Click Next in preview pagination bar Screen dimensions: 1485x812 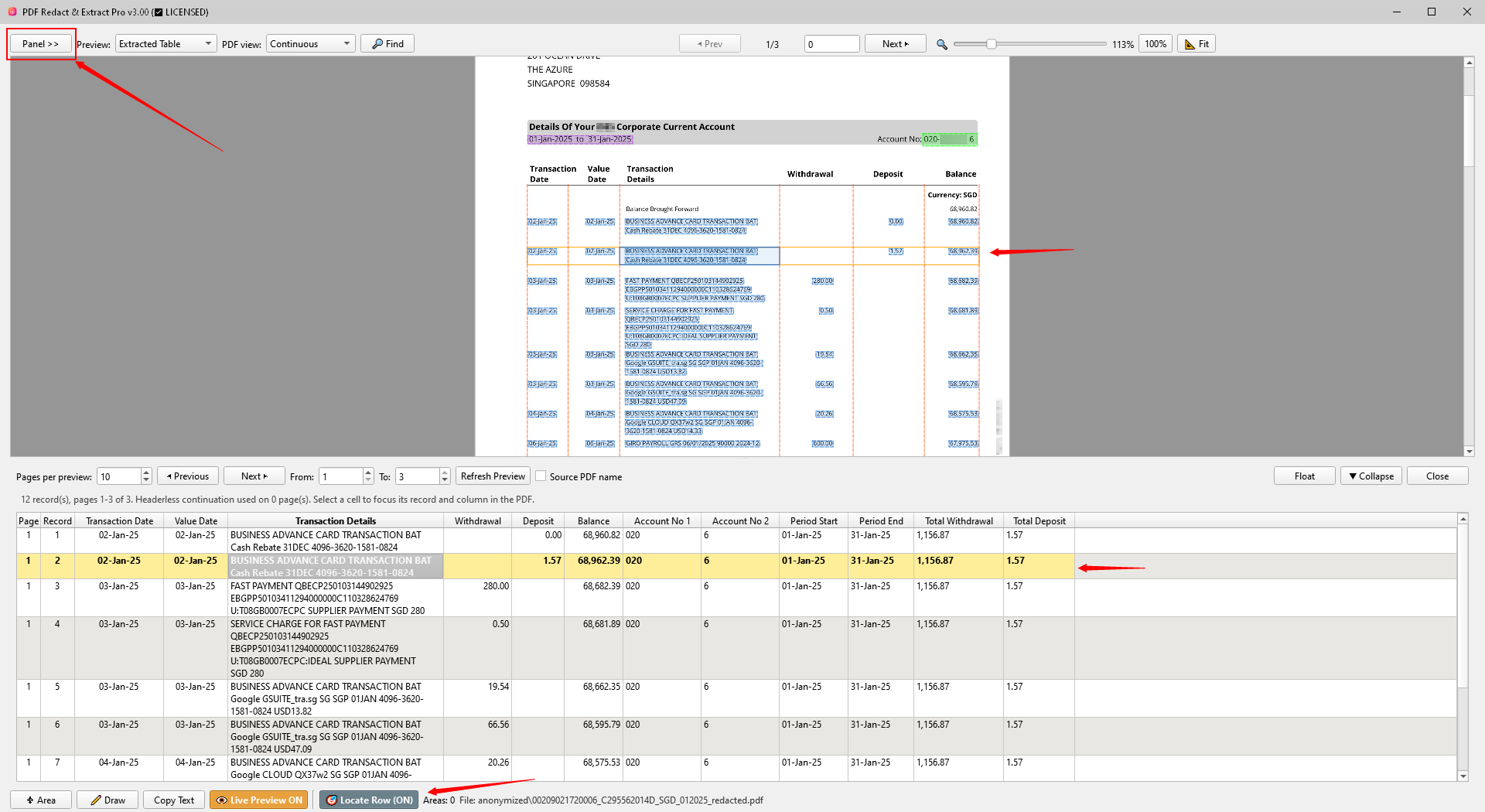pos(254,476)
